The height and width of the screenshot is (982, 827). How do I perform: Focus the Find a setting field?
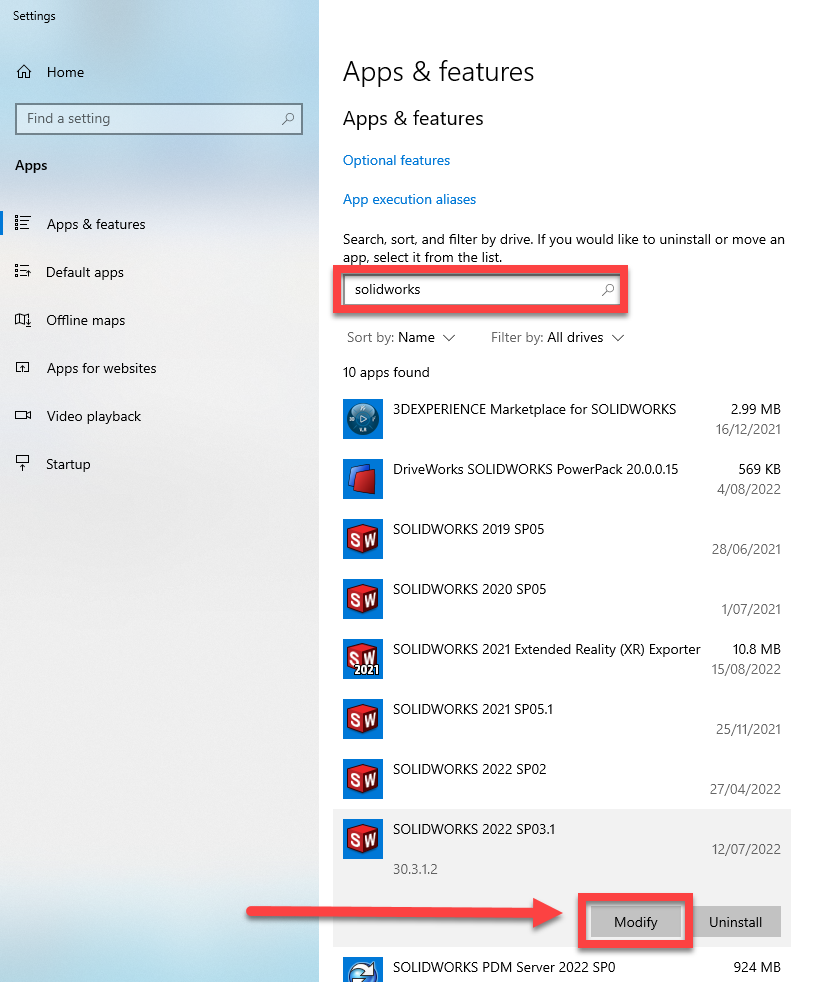[x=158, y=118]
